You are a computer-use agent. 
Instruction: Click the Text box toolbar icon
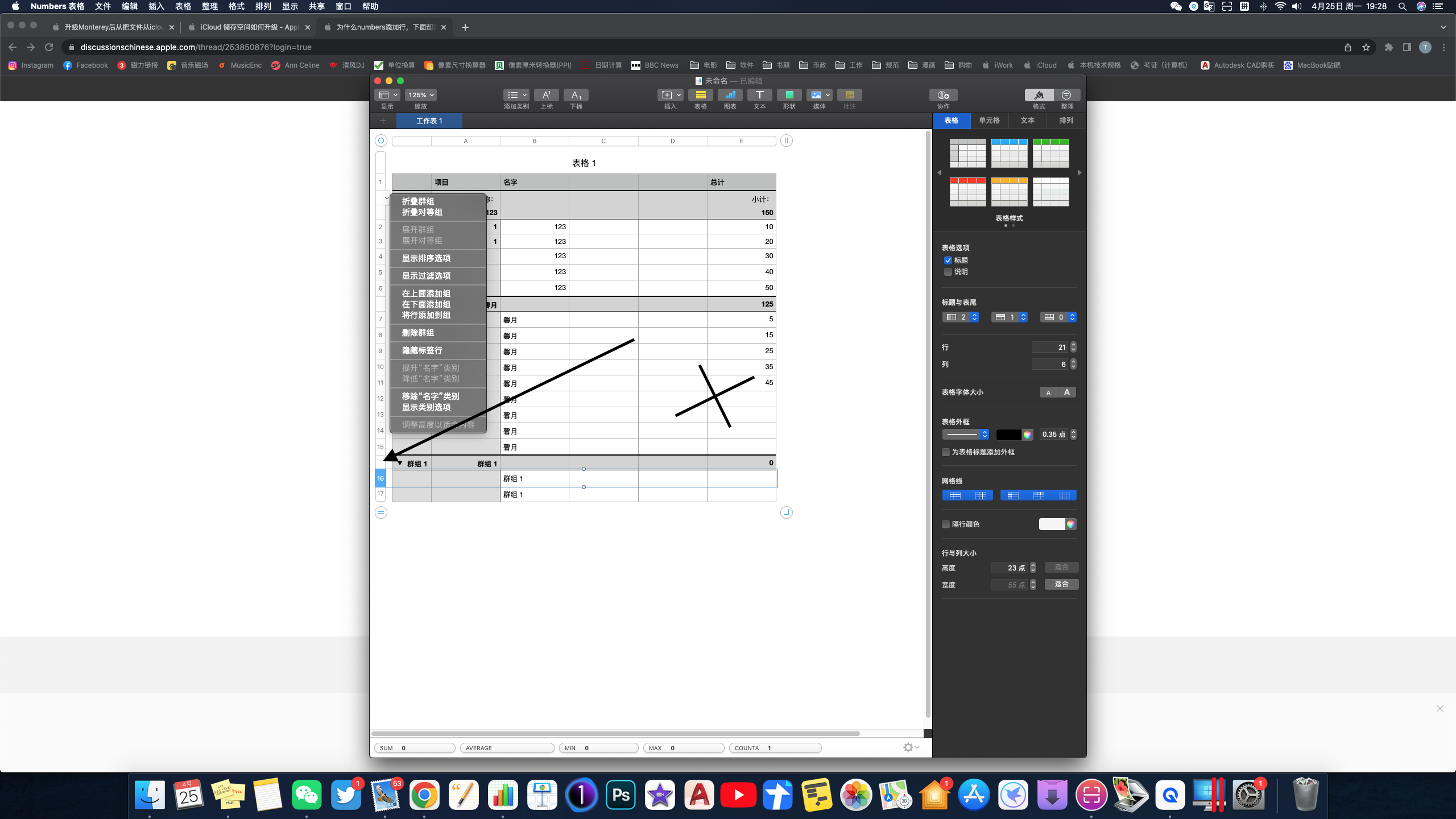pos(759,95)
